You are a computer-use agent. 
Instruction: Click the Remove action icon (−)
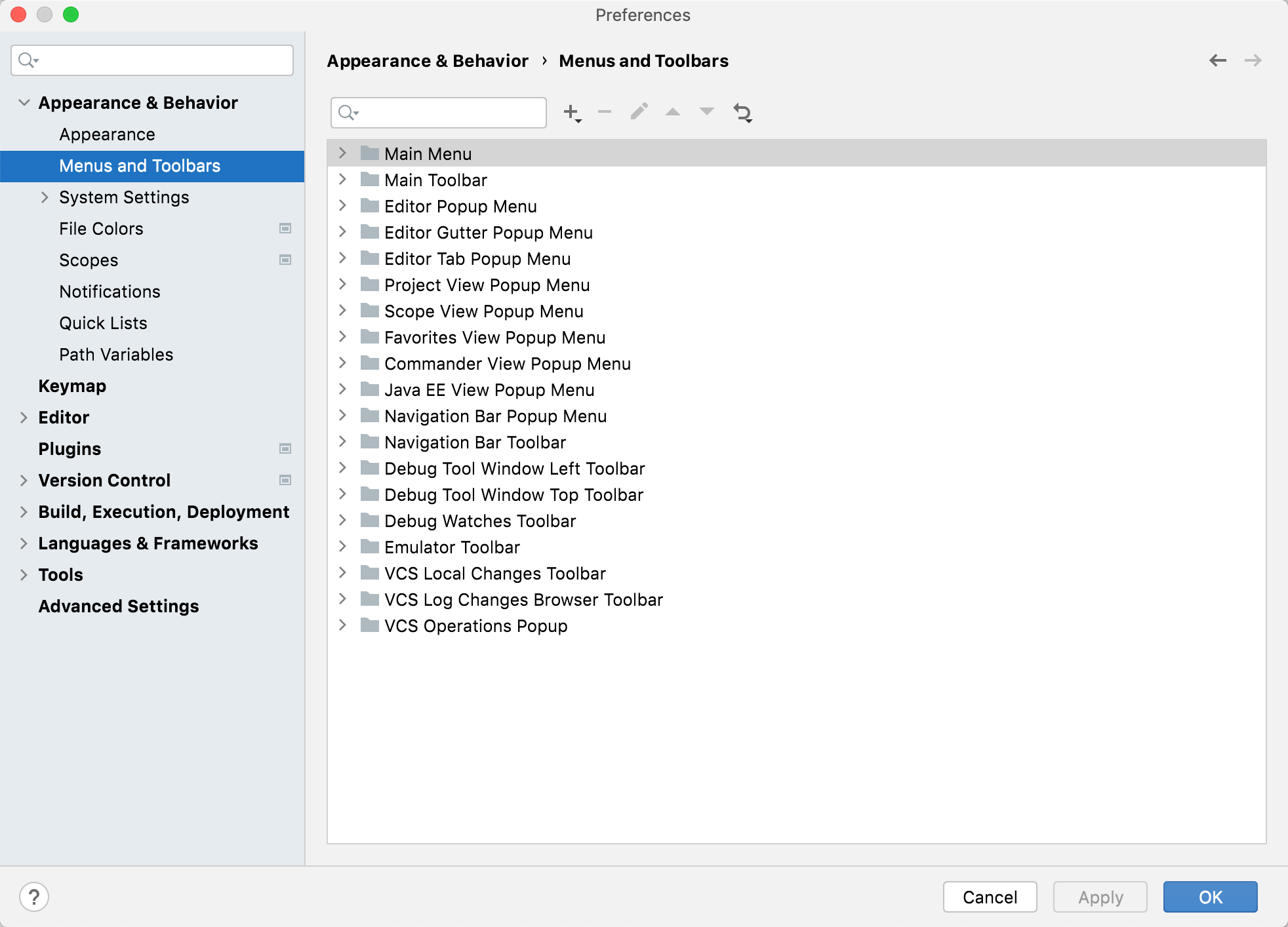point(606,112)
